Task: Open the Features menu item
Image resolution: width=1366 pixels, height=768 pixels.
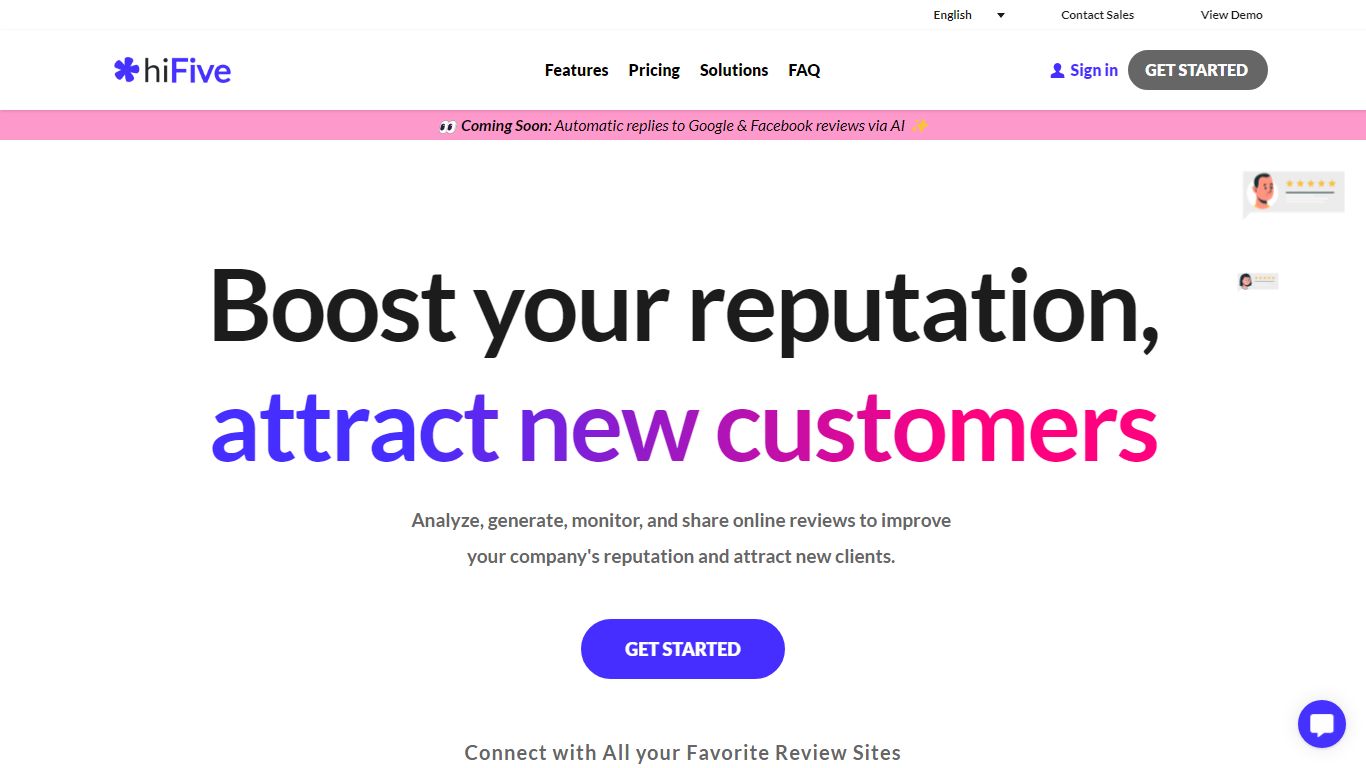Action: coord(576,70)
